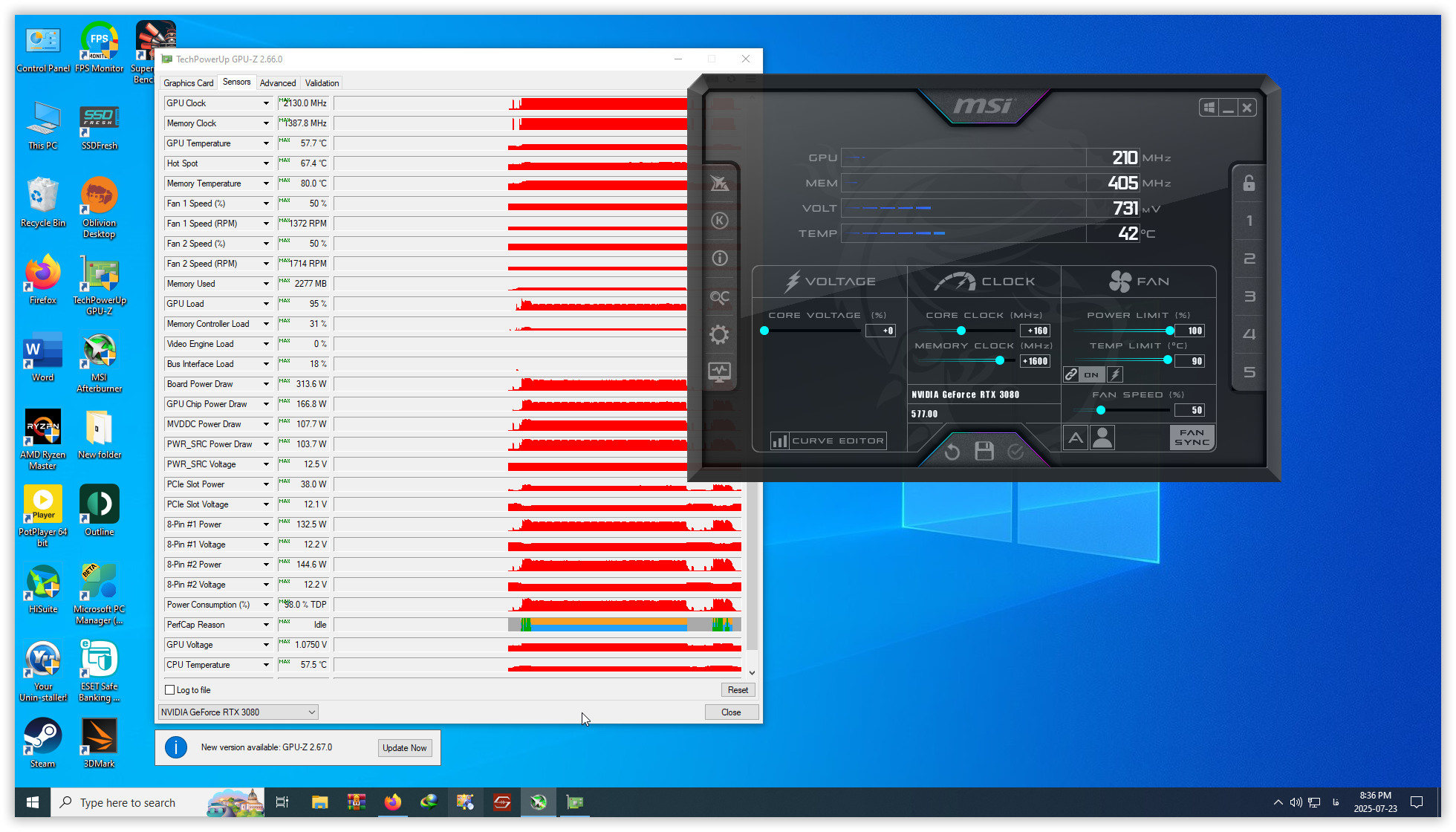This screenshot has width=1456, height=832.
Task: Toggle auto fan speed A button
Action: [x=1076, y=438]
